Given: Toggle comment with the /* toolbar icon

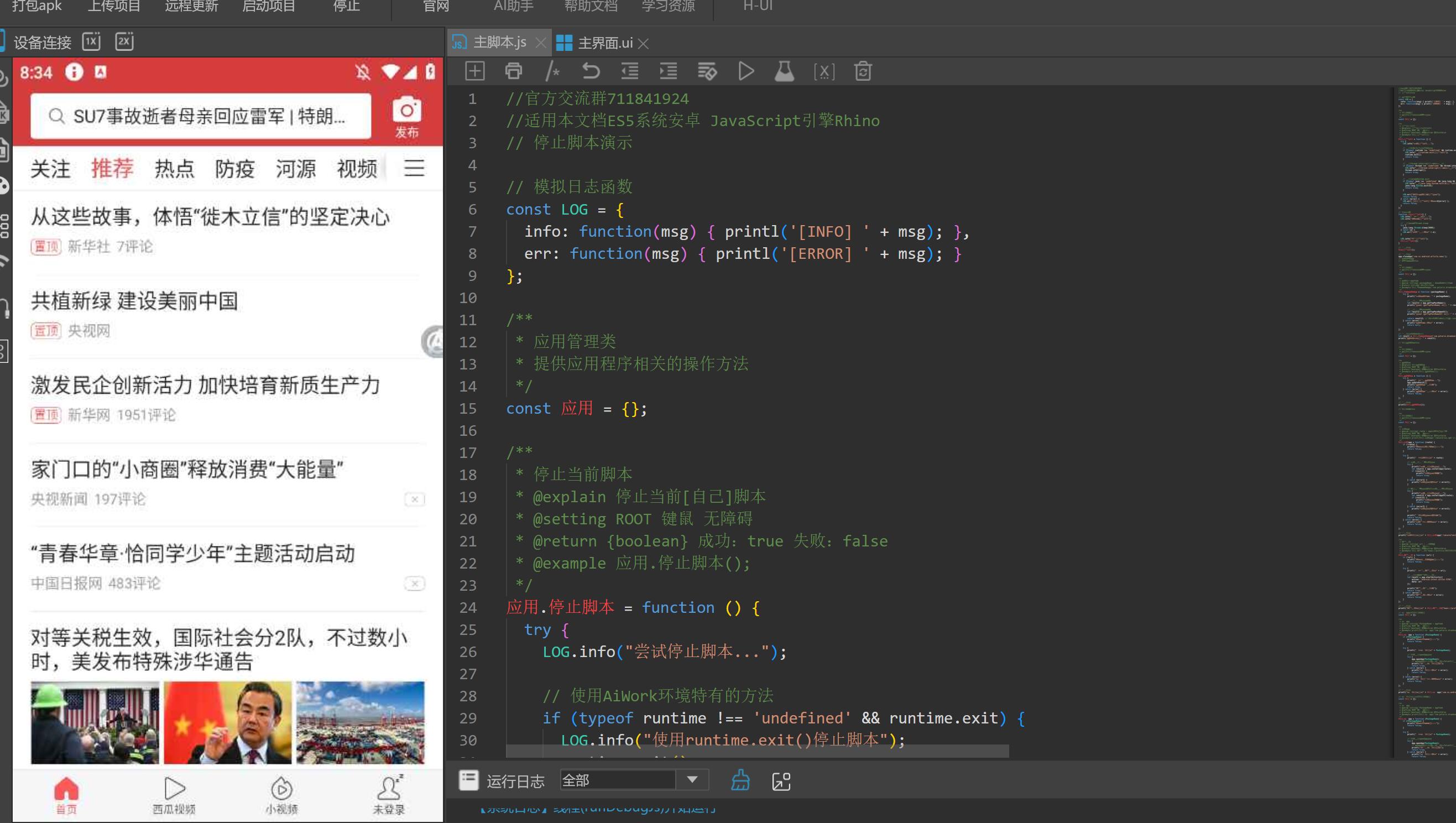Looking at the screenshot, I should pyautogui.click(x=552, y=71).
